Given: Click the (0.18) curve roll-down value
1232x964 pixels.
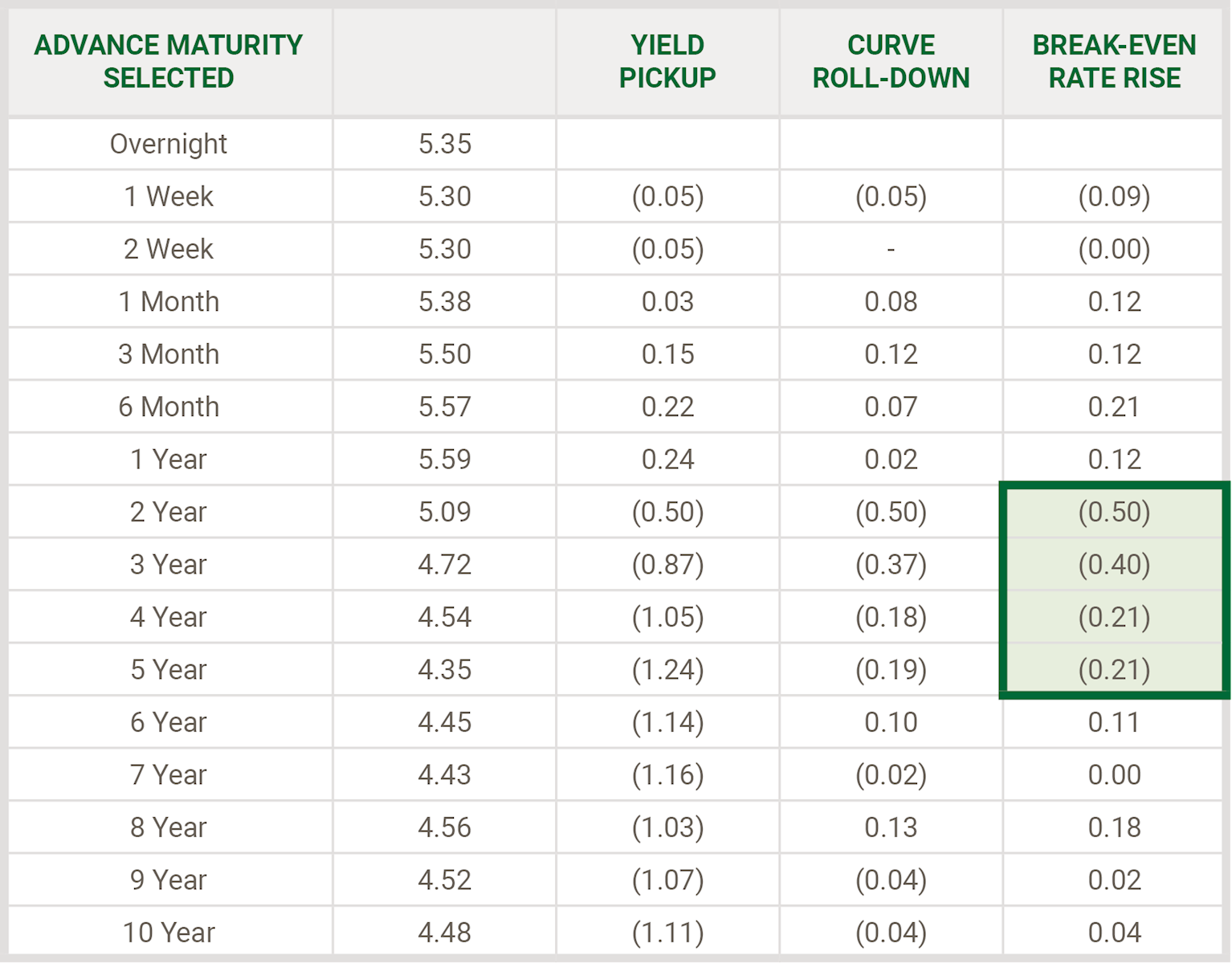Looking at the screenshot, I should [891, 617].
